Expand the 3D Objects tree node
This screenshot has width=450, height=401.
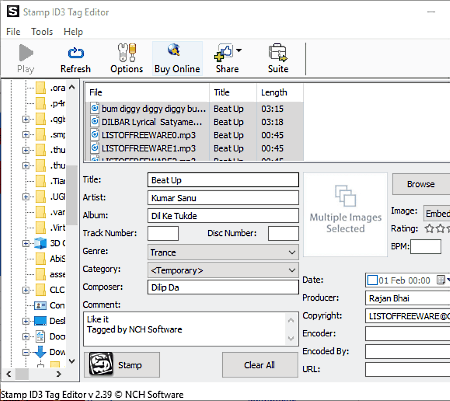pyautogui.click(x=26, y=243)
